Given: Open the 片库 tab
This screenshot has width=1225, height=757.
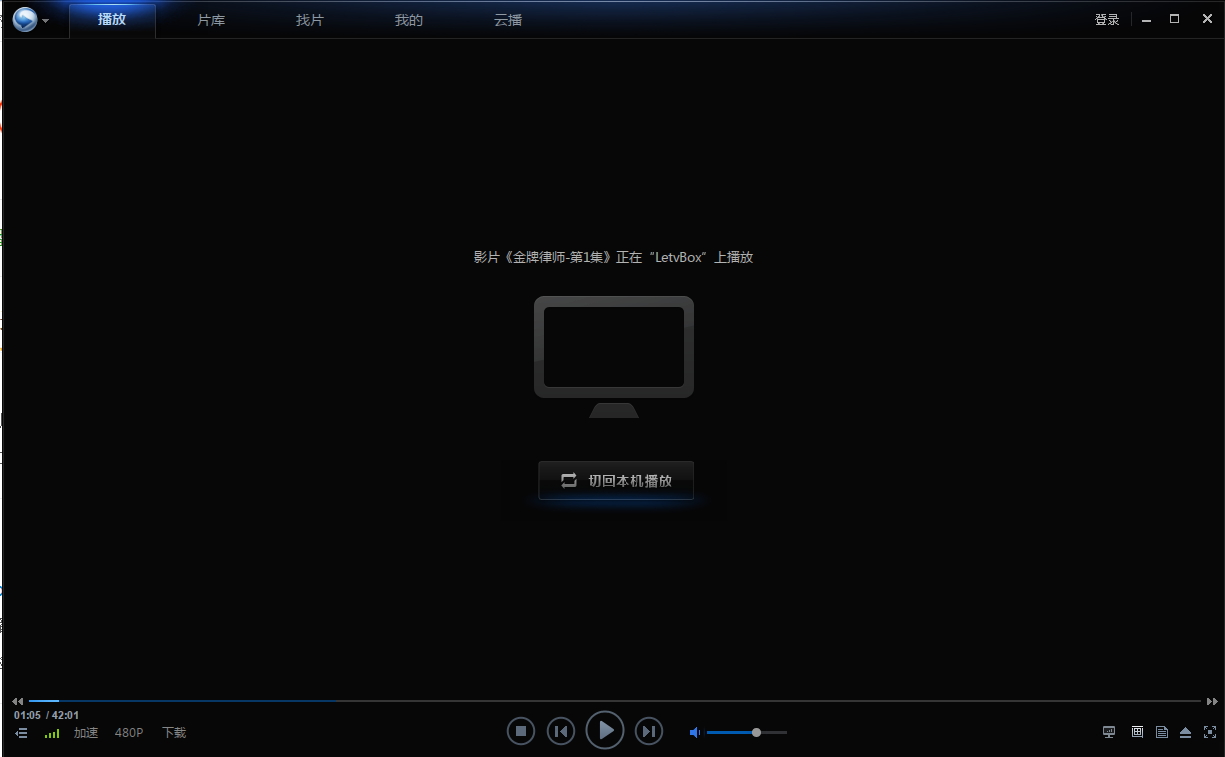Looking at the screenshot, I should click(x=211, y=20).
